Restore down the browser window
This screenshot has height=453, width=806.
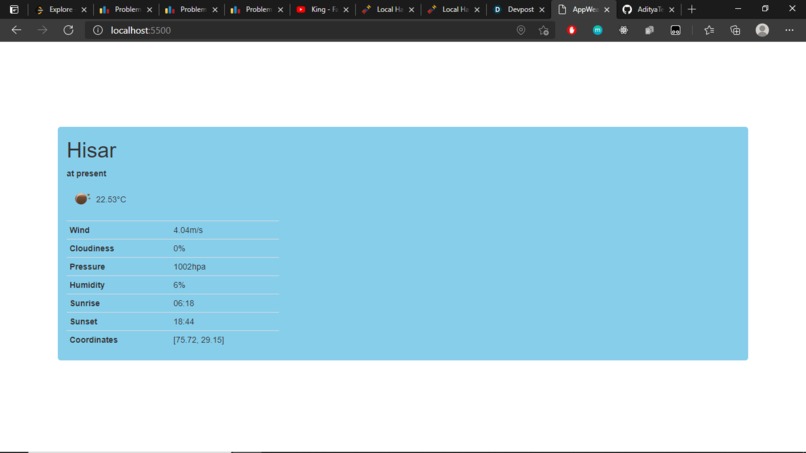[765, 9]
